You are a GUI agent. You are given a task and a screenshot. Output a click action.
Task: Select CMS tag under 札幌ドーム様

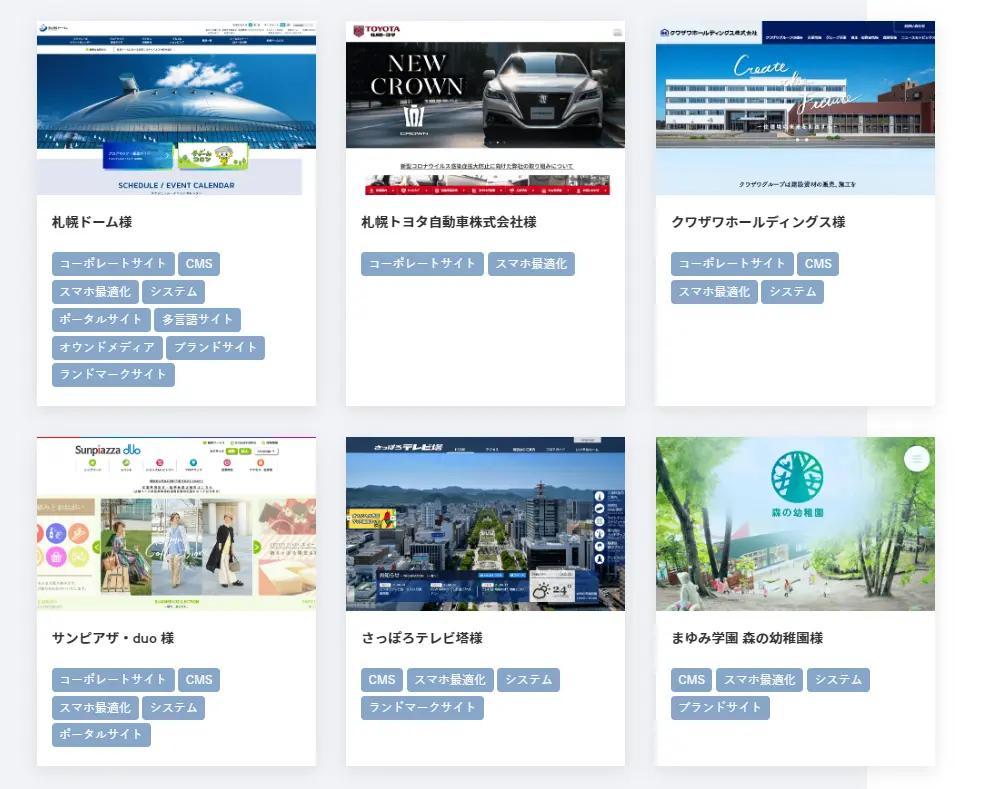point(199,264)
